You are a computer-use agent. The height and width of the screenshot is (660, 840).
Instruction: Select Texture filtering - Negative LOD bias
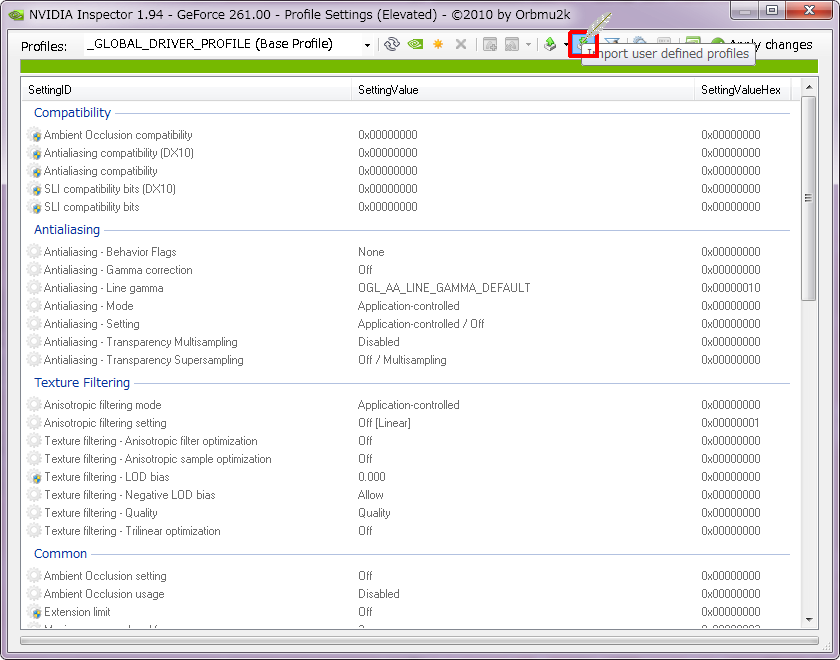[130, 495]
